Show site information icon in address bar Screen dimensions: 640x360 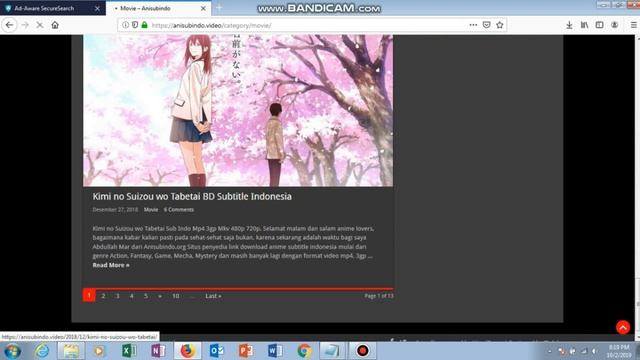click(126, 25)
